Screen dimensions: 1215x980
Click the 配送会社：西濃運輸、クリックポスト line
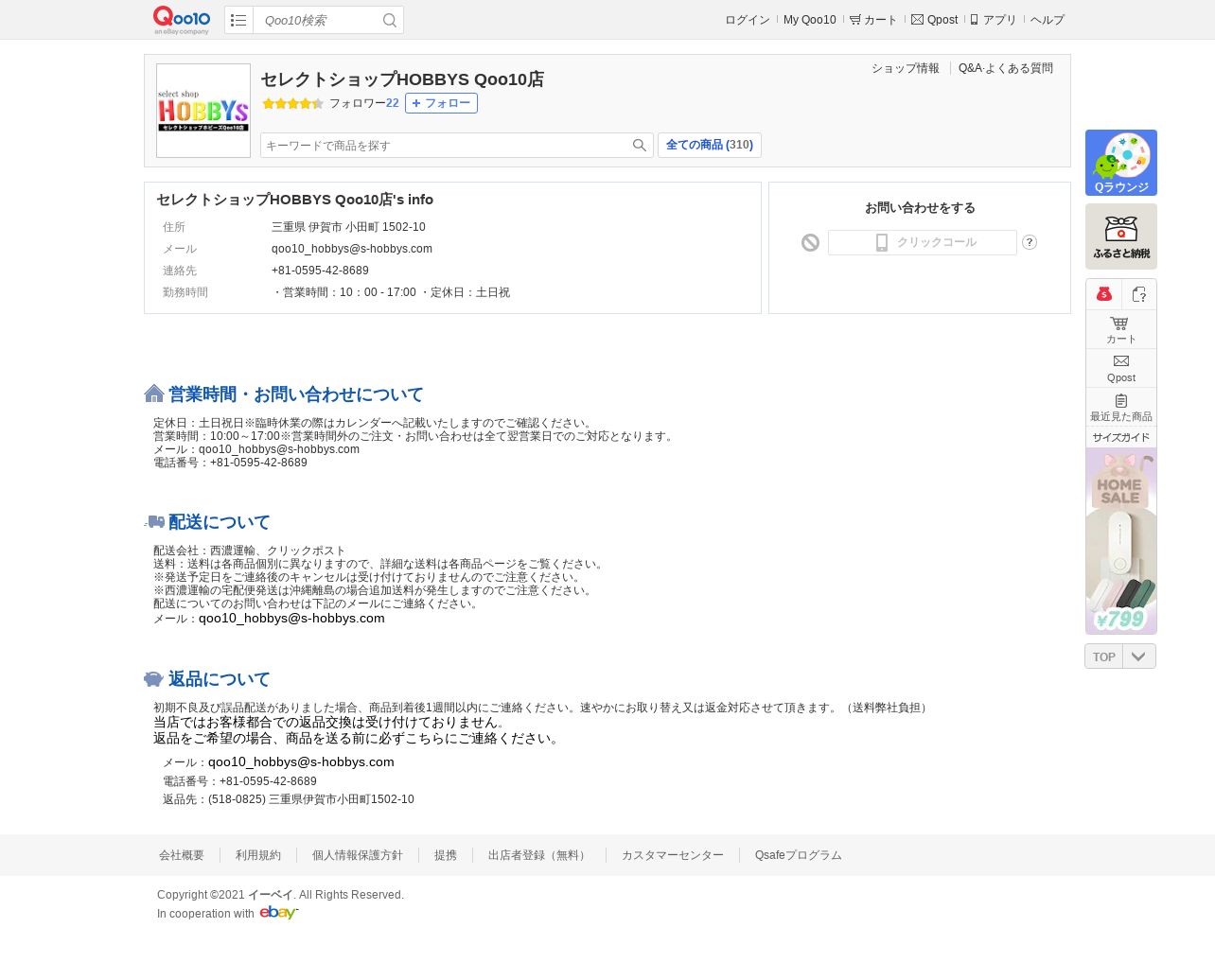[x=250, y=551]
